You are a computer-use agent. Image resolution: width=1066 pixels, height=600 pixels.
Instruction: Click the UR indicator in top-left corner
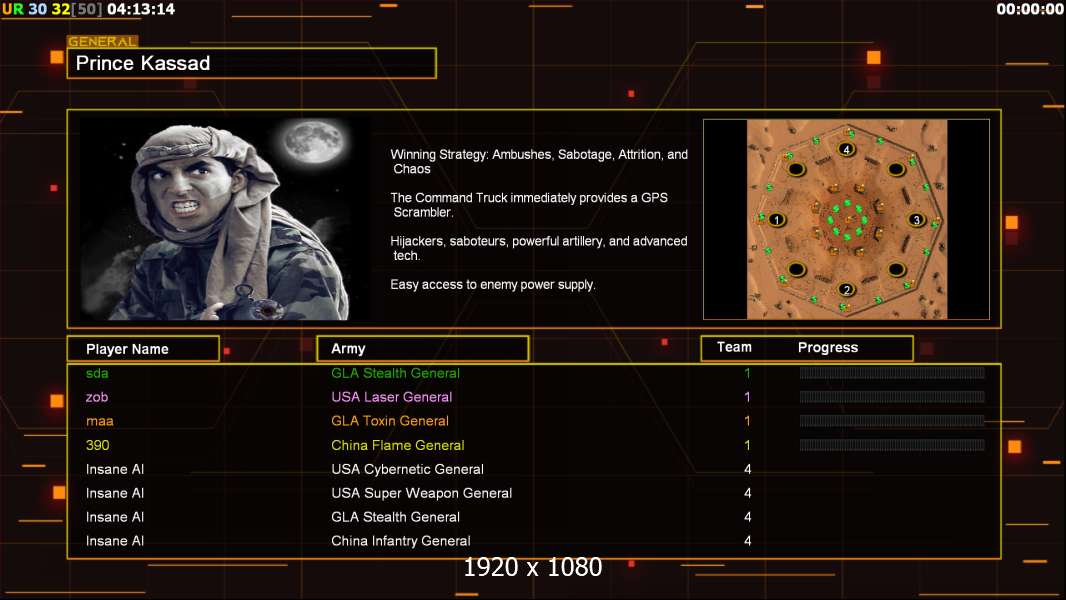12,9
